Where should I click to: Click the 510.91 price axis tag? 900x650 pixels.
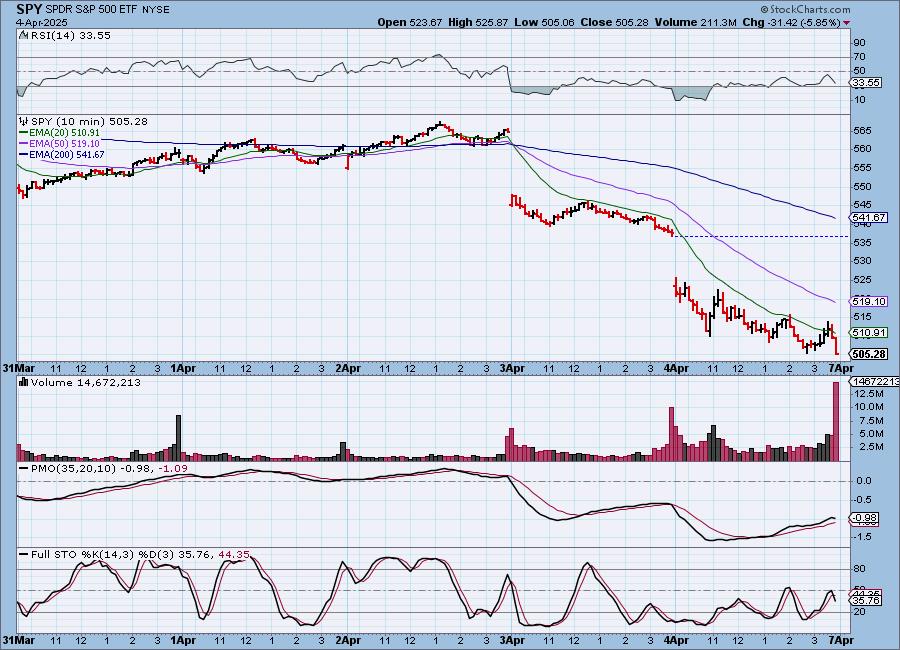(868, 332)
